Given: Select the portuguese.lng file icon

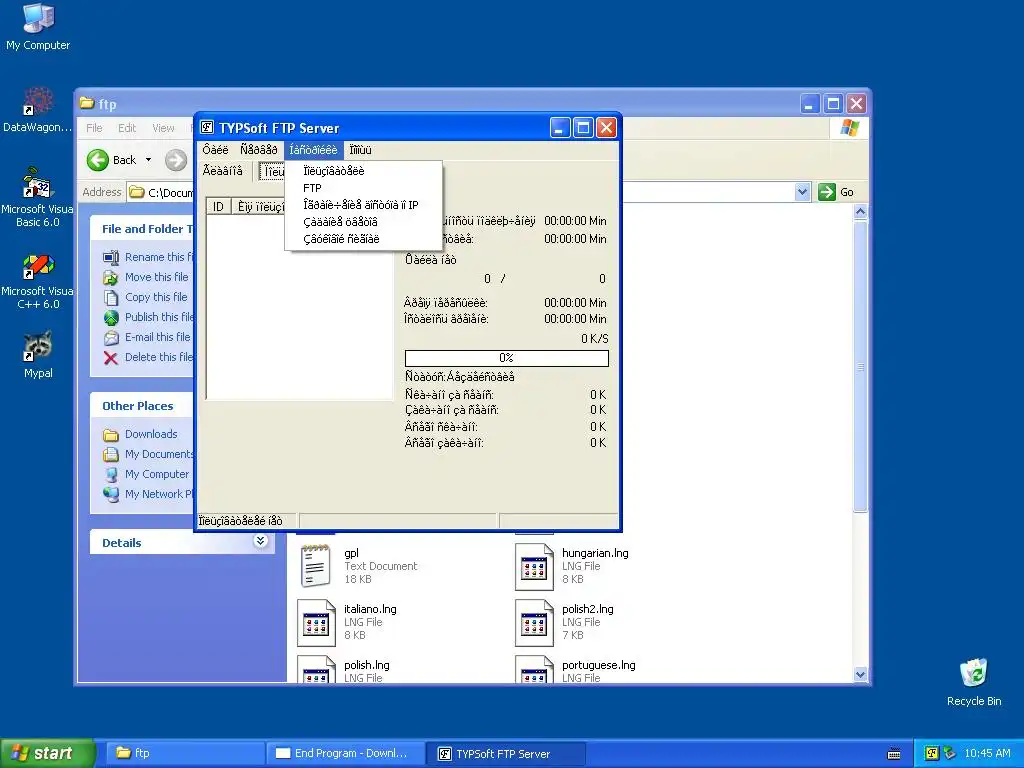Looking at the screenshot, I should (534, 669).
